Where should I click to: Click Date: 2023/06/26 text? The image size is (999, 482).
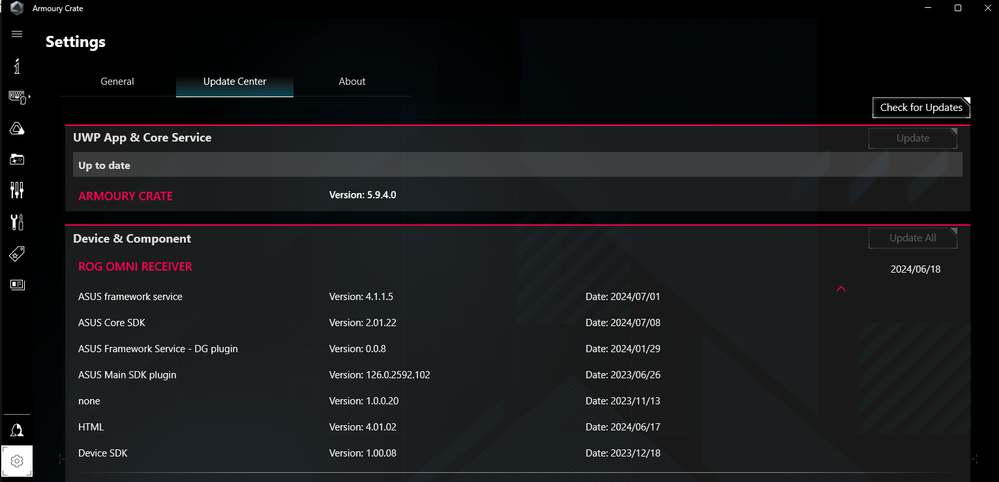click(623, 375)
